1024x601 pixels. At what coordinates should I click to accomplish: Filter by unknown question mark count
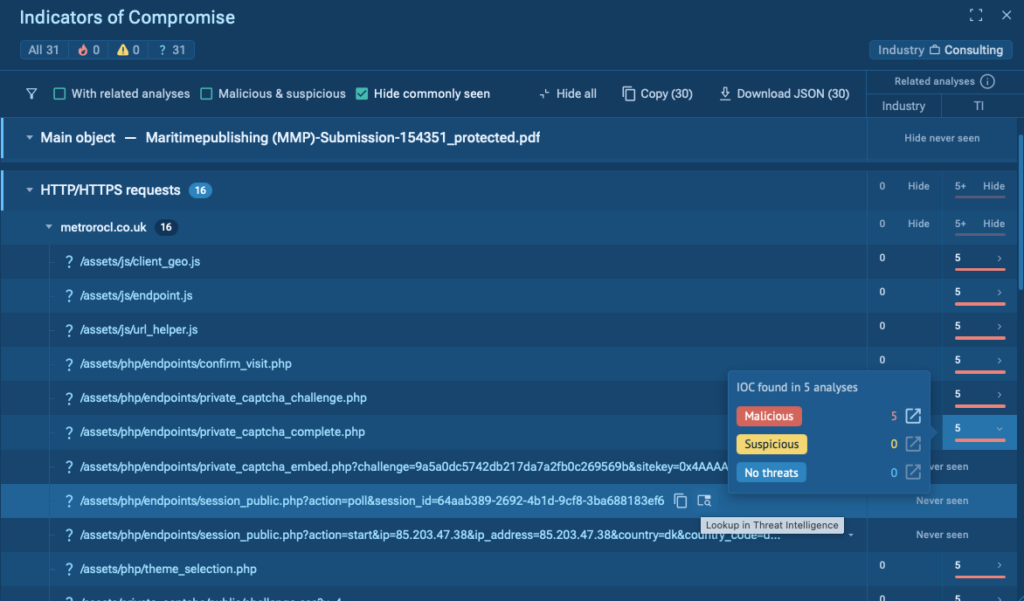pyautogui.click(x=172, y=50)
